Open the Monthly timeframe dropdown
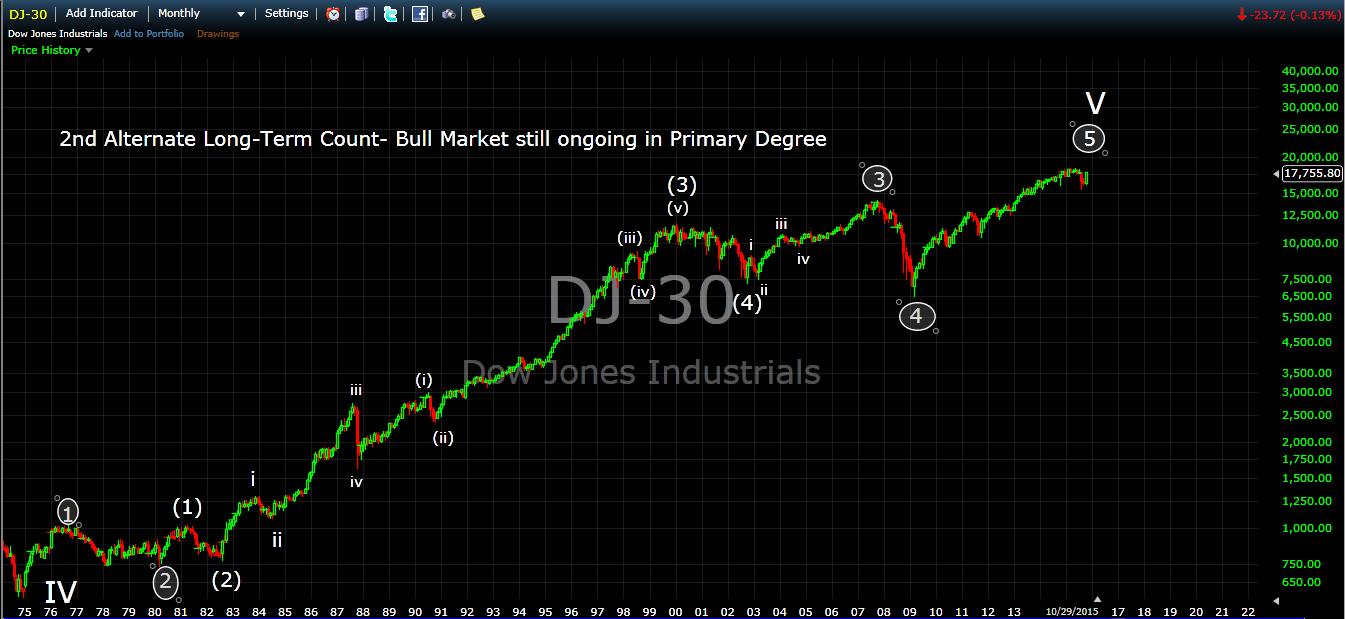The width and height of the screenshot is (1345, 619). [x=202, y=14]
